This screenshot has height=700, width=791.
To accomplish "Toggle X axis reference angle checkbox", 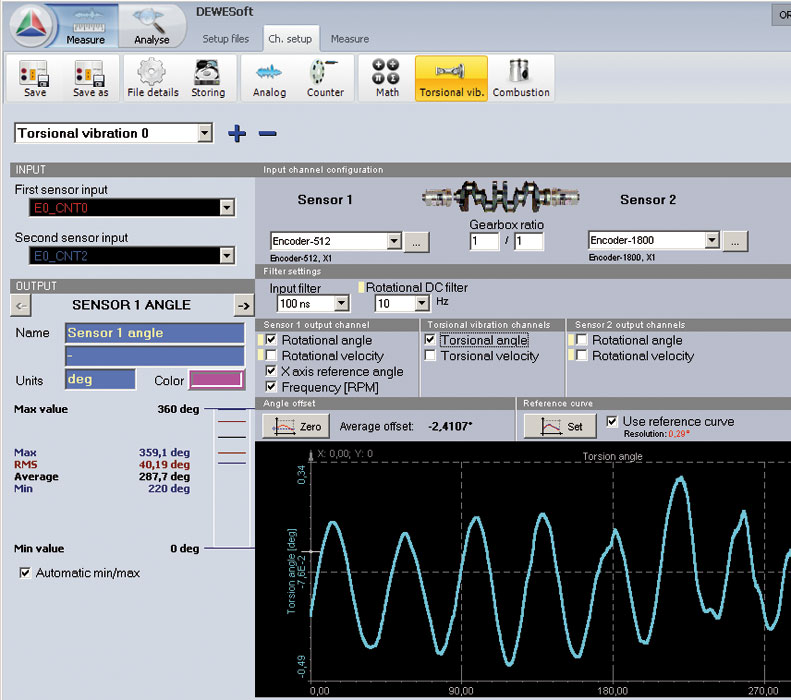I will click(x=271, y=371).
